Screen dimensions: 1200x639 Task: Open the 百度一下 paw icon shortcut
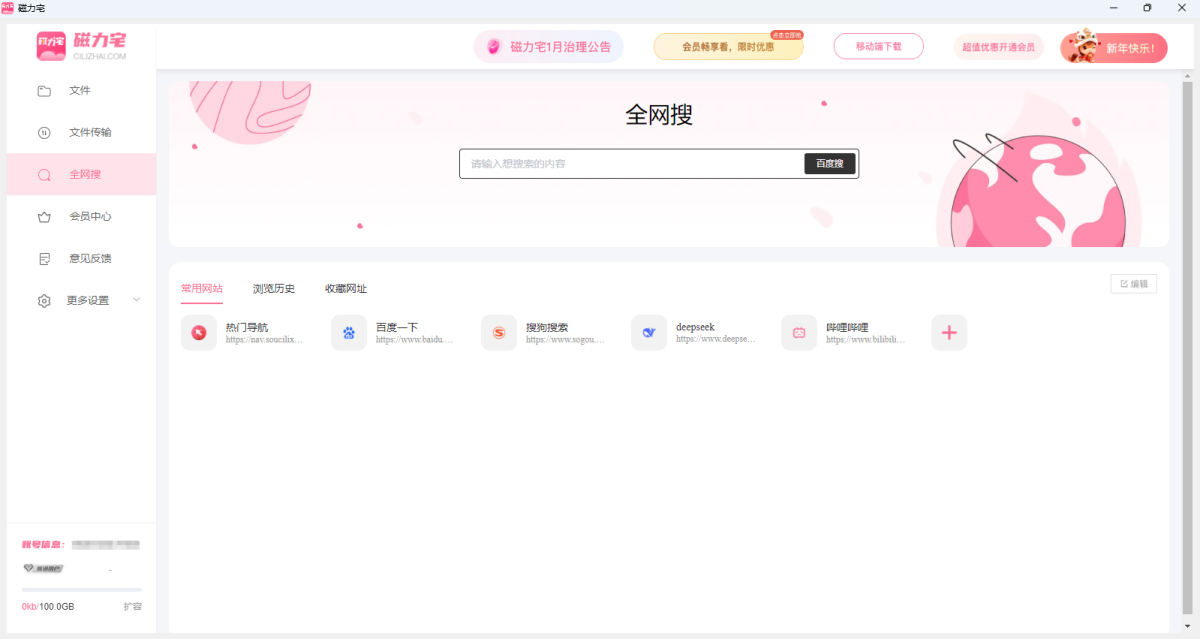point(349,333)
